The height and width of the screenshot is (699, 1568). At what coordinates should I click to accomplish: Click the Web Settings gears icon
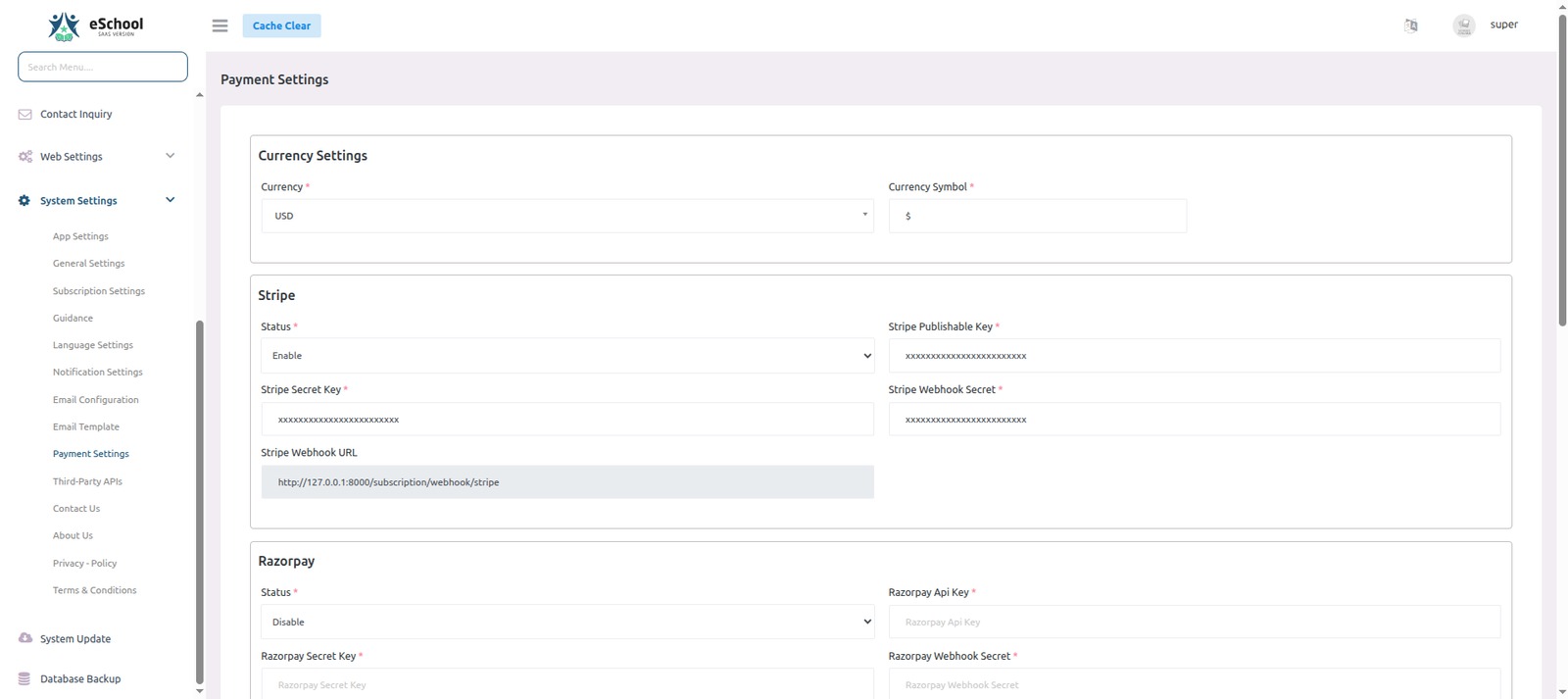click(25, 157)
